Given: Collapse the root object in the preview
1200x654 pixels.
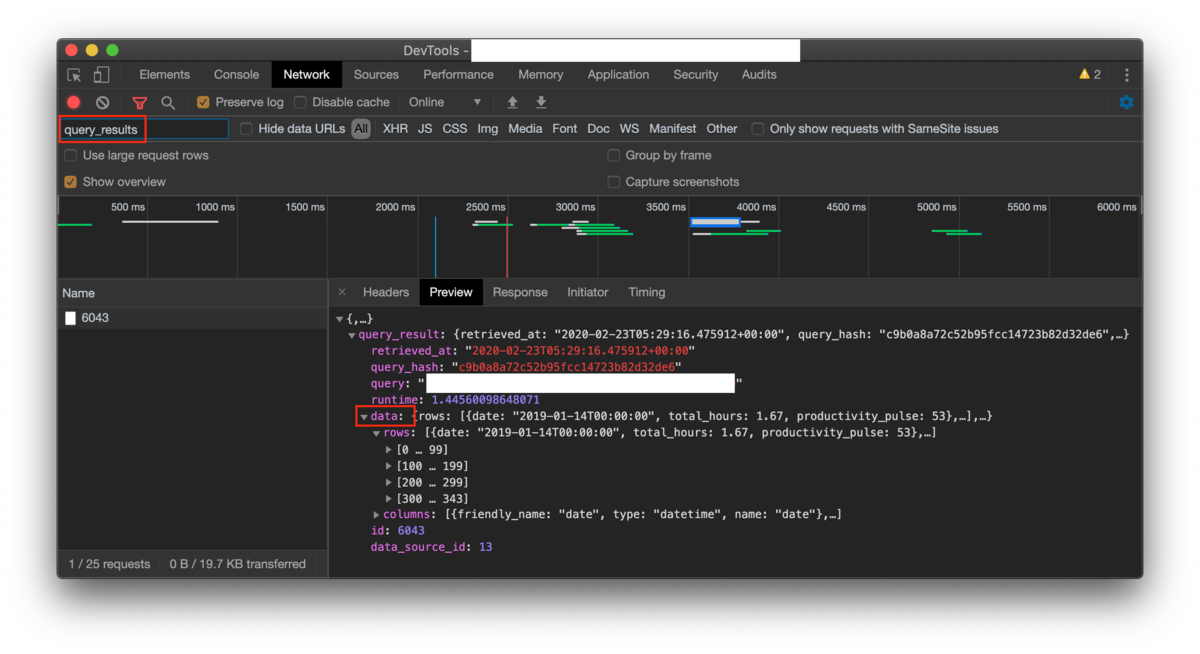Looking at the screenshot, I should (x=340, y=319).
